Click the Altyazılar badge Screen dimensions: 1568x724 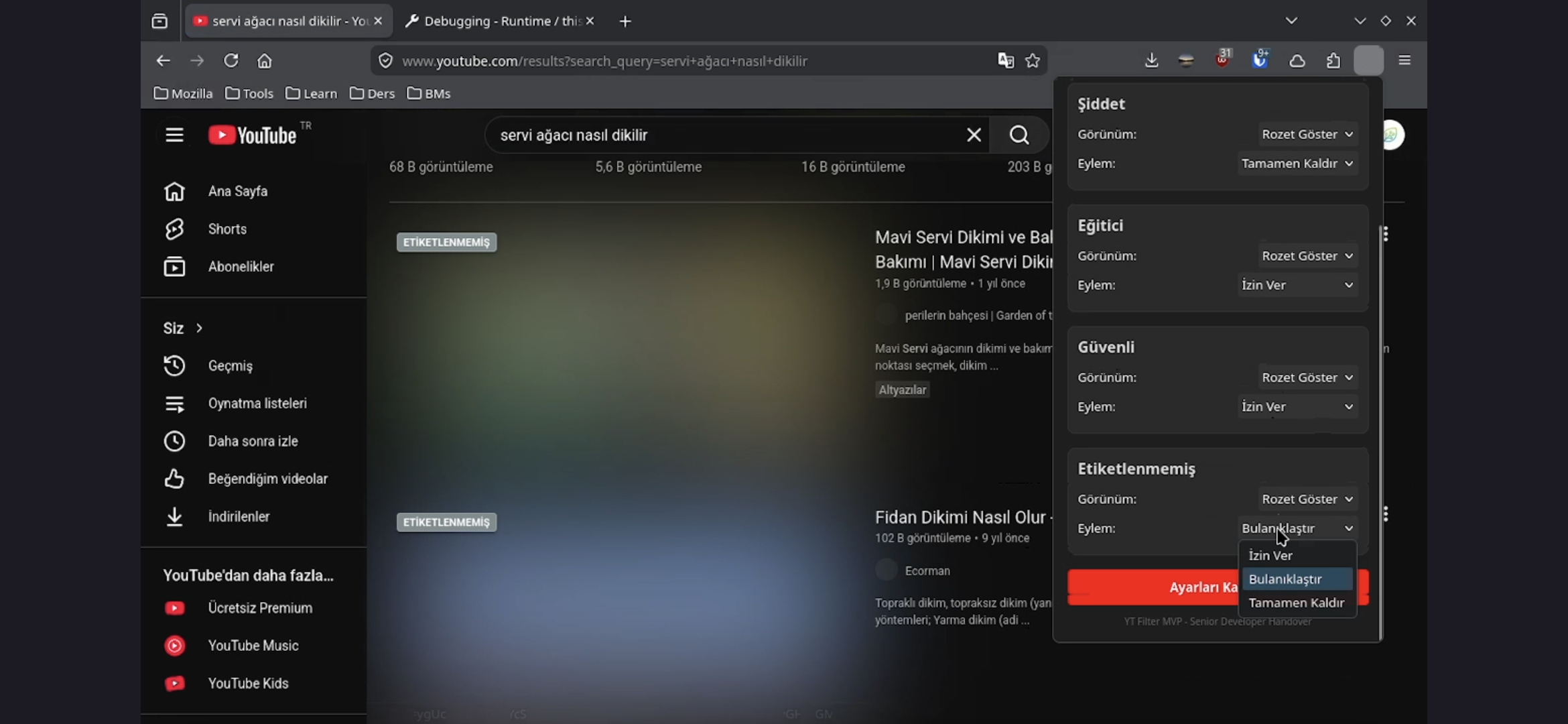(902, 389)
